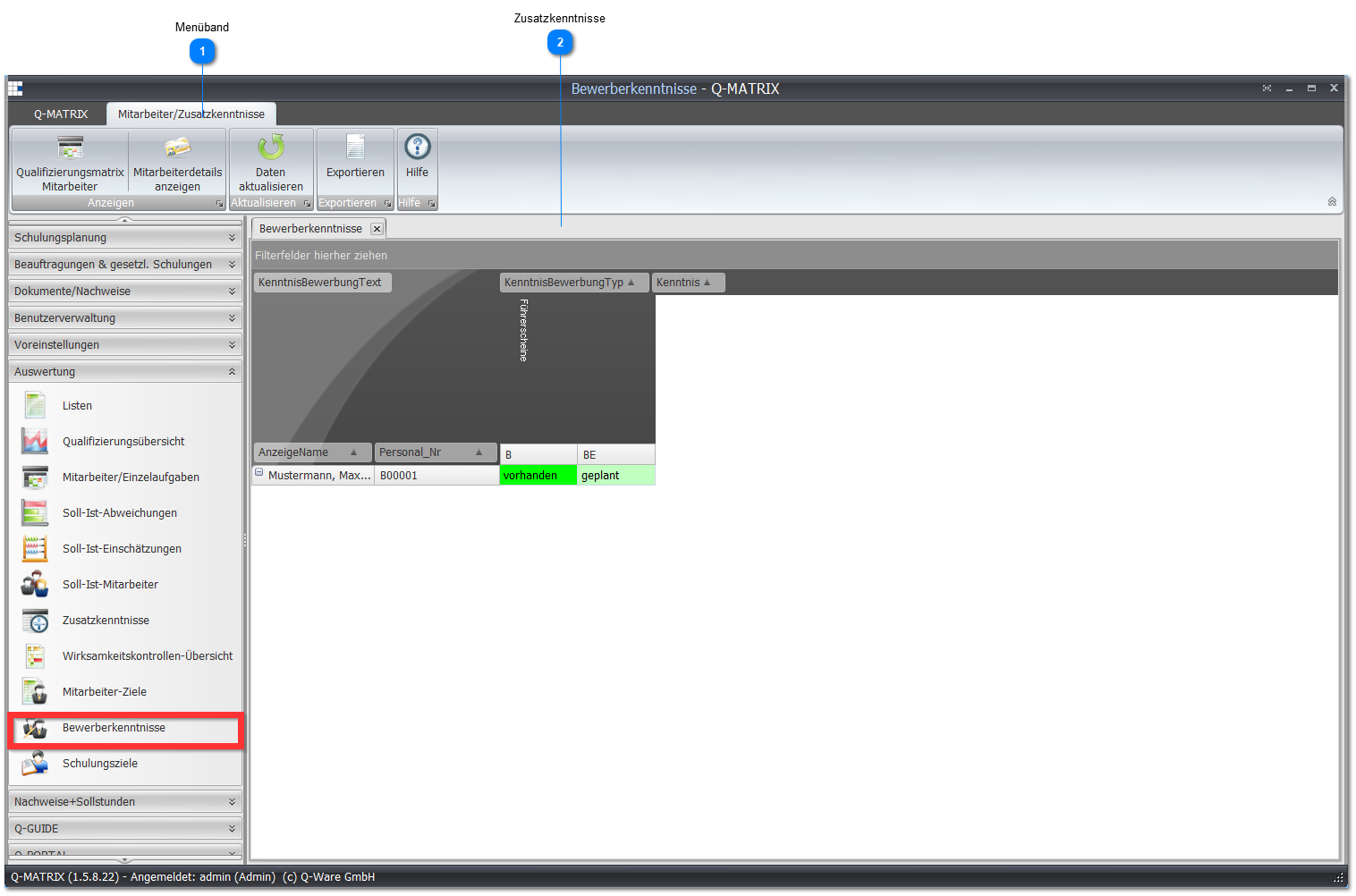1356x896 pixels.
Task: Select the green vorhanden cell
Action: [538, 476]
